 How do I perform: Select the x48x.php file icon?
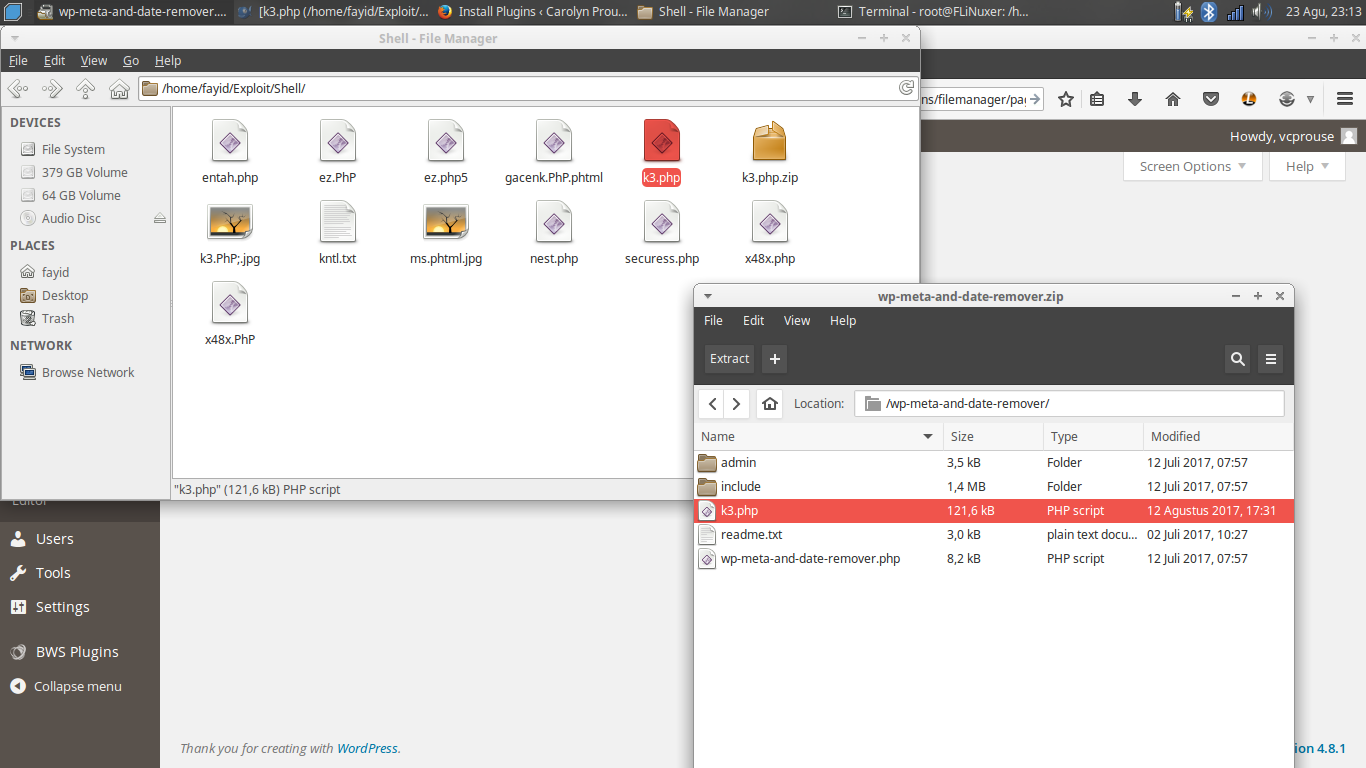click(770, 222)
